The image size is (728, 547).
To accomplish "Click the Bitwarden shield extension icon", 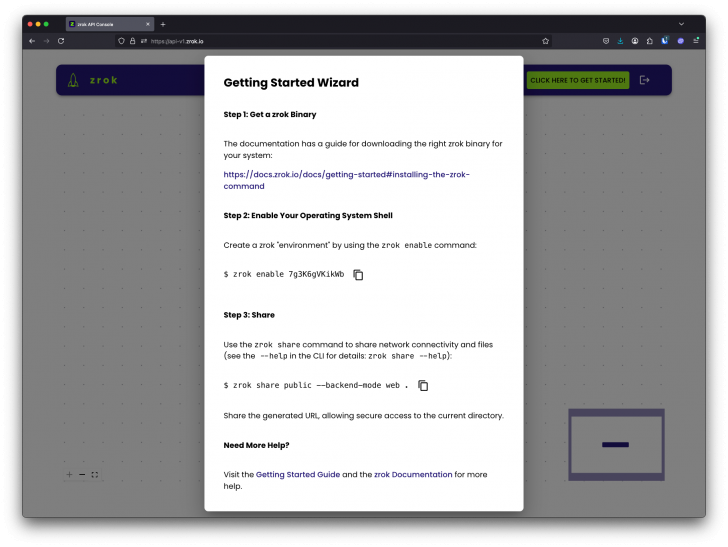I will pyautogui.click(x=665, y=40).
